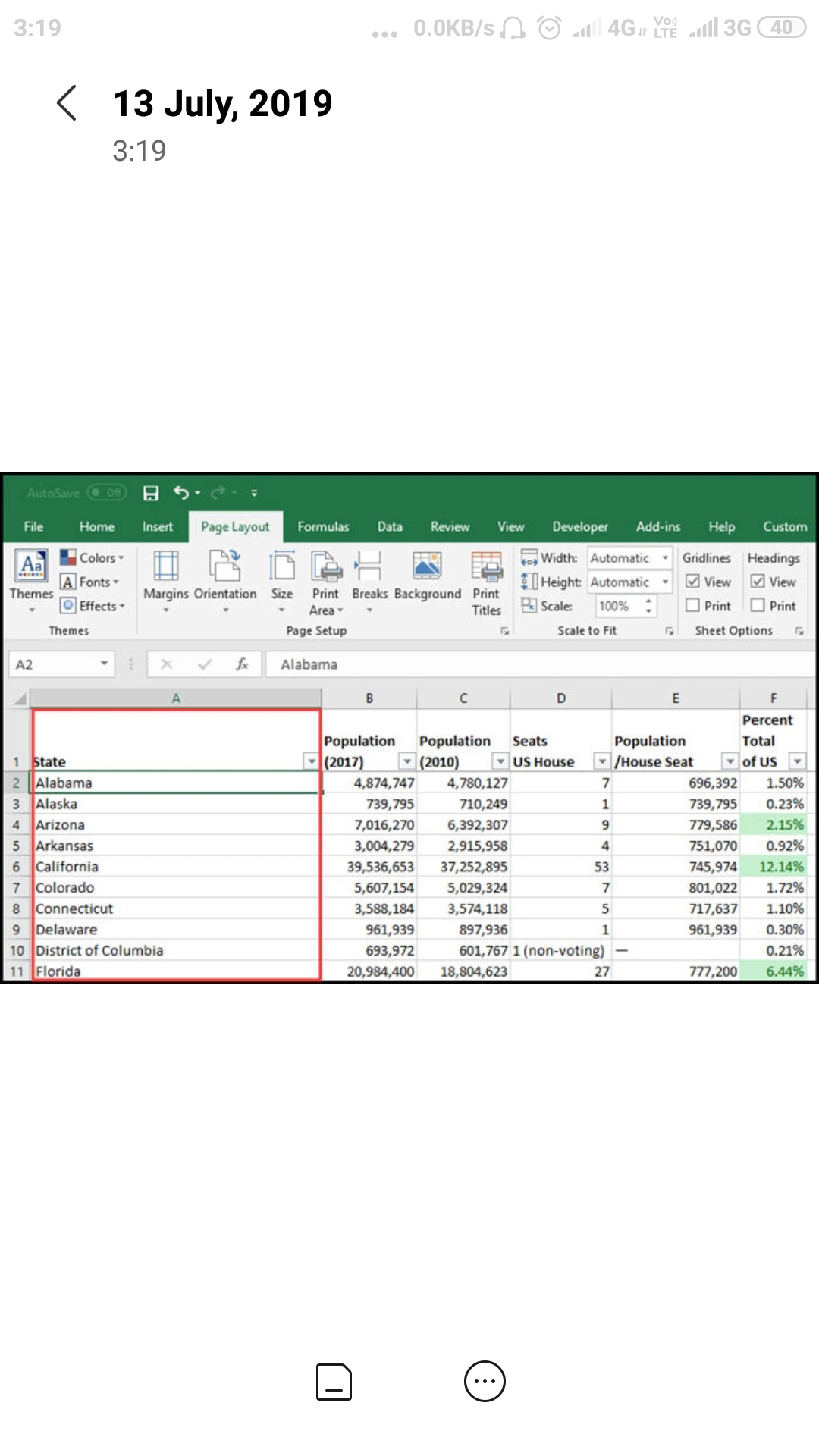Click the formula bar showing Alabama
This screenshot has width=819, height=1456.
coord(531,665)
